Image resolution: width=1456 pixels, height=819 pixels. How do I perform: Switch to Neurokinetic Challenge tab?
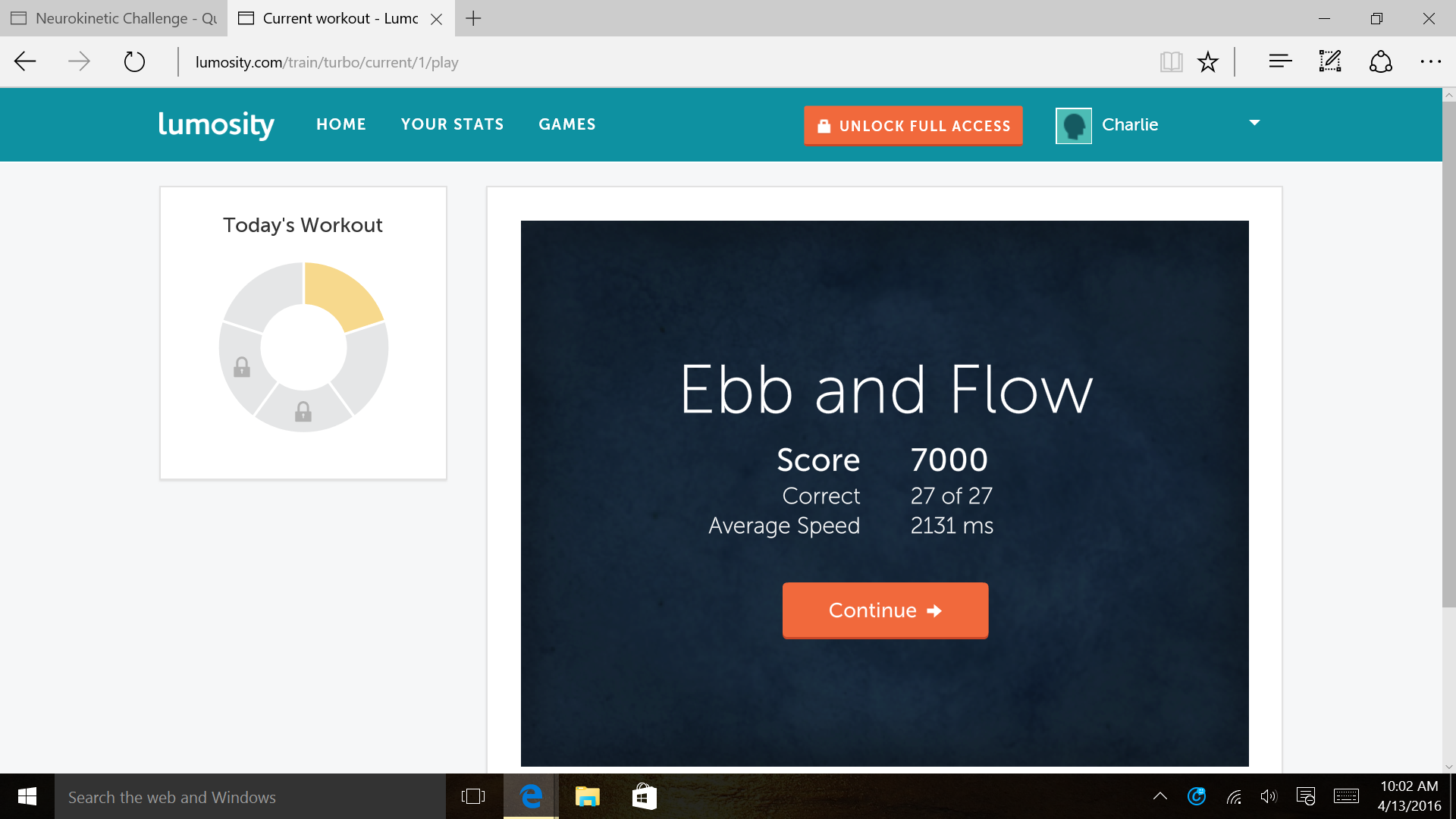point(114,18)
